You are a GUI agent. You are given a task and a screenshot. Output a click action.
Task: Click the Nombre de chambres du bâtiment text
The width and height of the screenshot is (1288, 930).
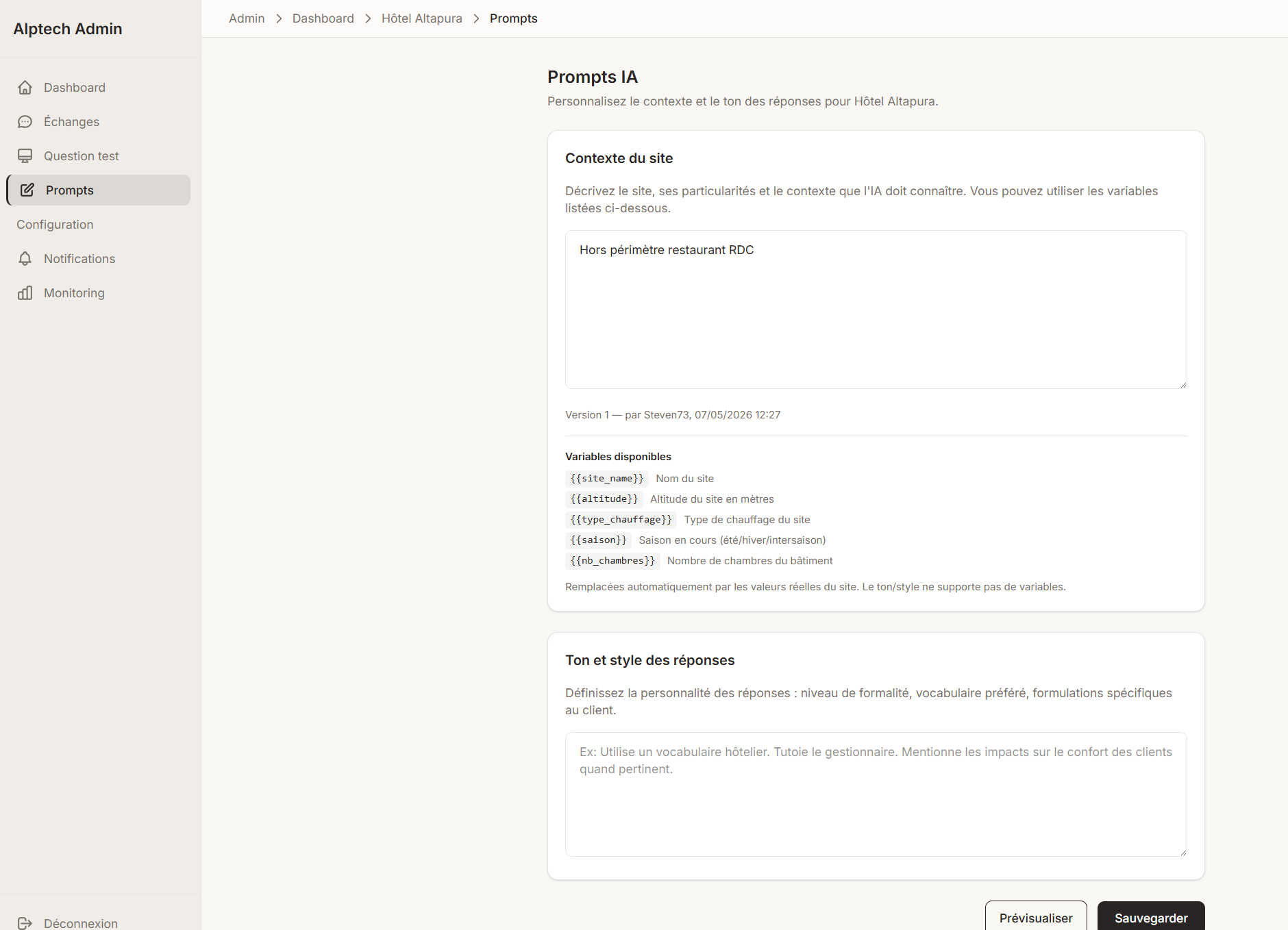750,561
